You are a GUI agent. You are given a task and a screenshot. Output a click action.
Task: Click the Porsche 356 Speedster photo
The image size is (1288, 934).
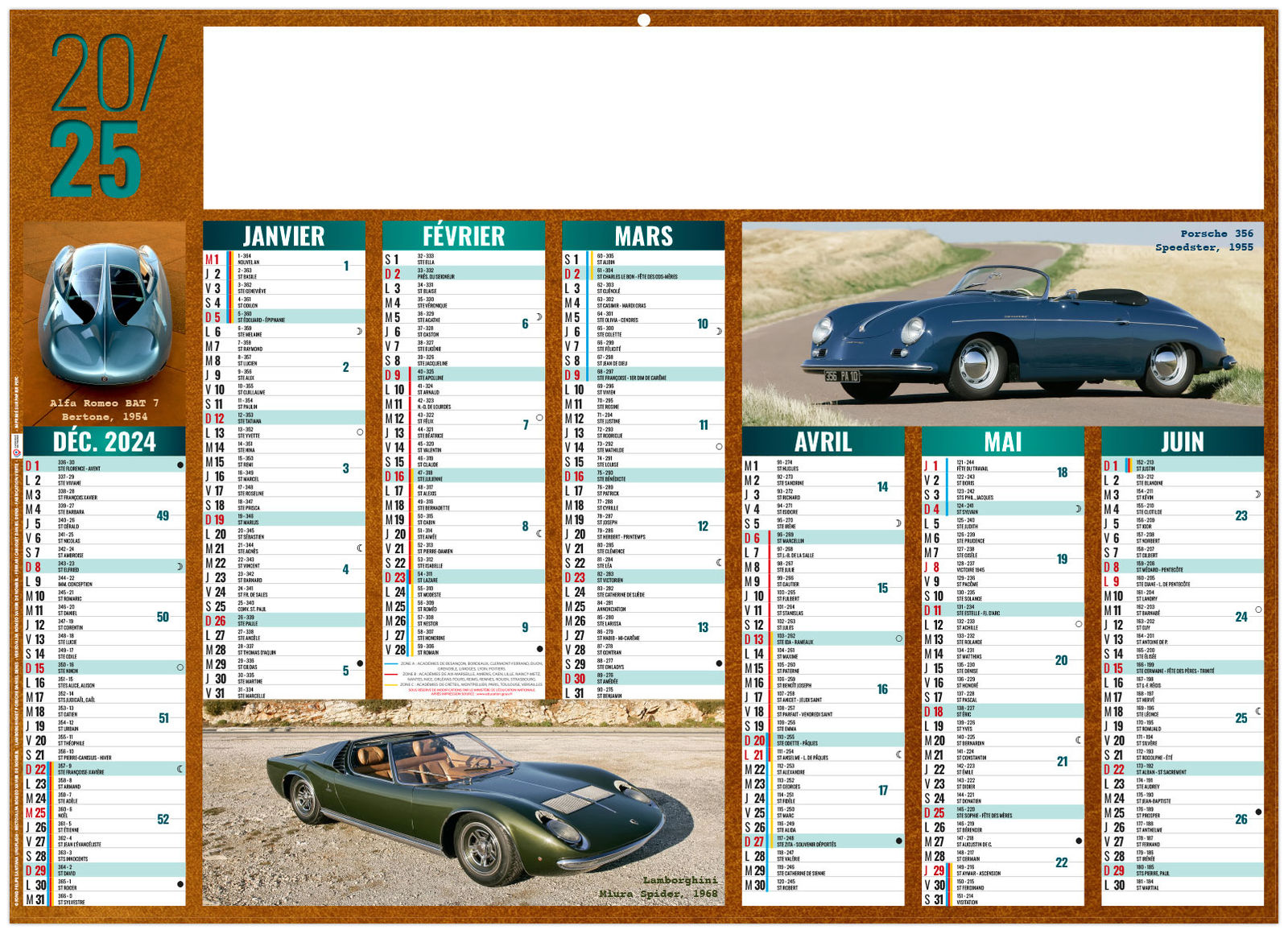click(x=1002, y=324)
